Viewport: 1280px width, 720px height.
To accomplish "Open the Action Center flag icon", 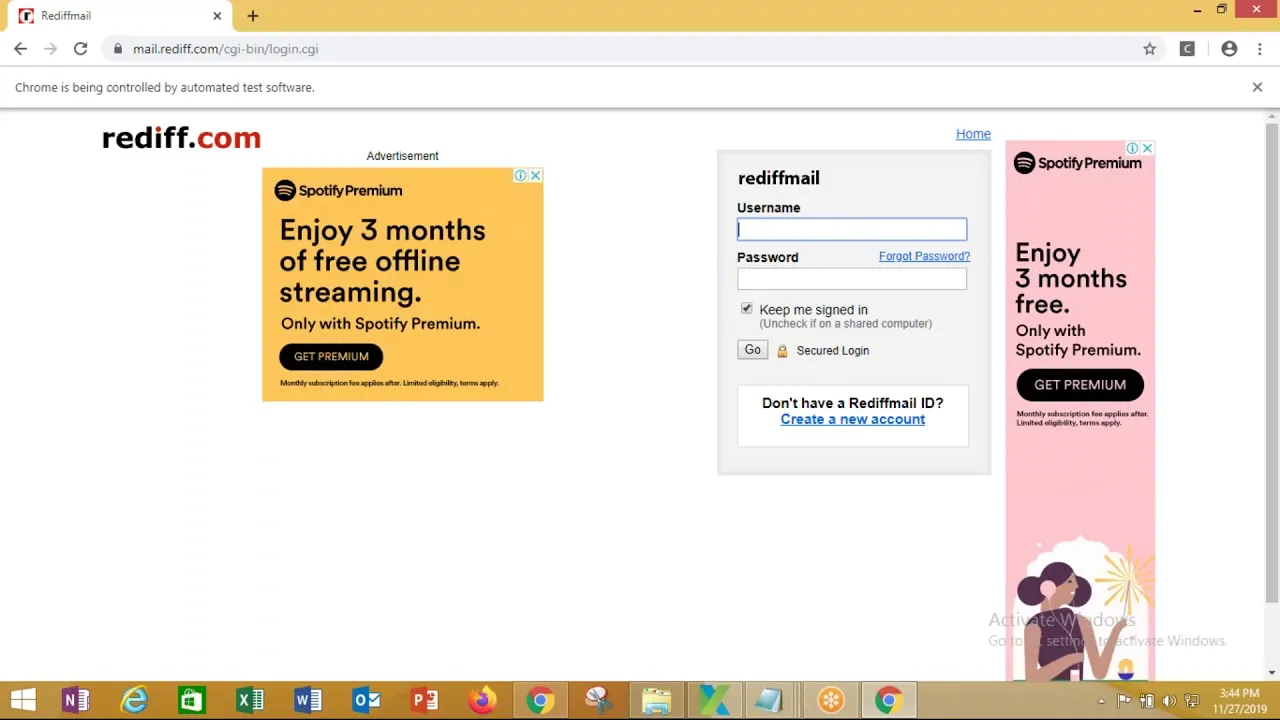I will pos(1124,701).
